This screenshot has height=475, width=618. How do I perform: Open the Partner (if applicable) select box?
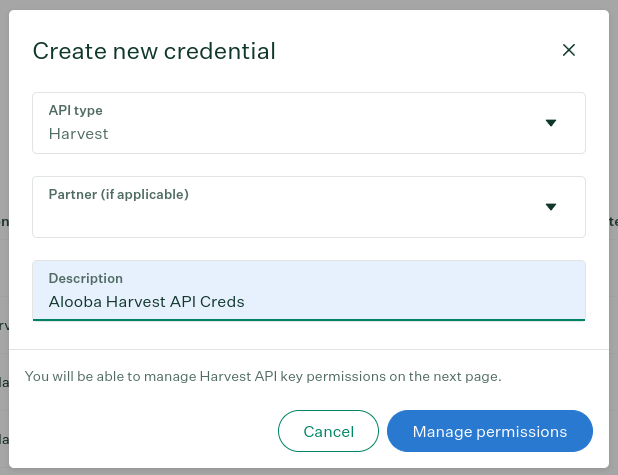(x=309, y=207)
